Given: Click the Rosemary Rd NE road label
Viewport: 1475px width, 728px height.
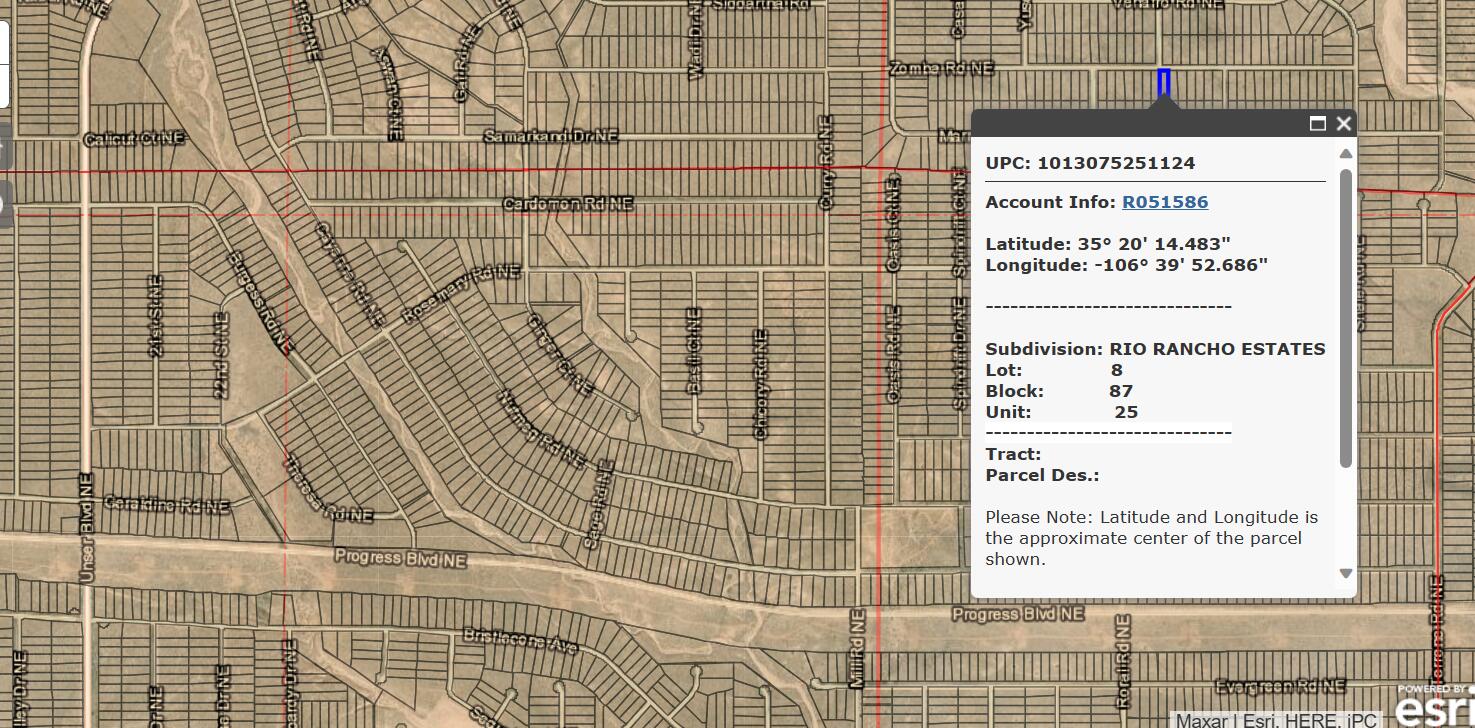Looking at the screenshot, I should tap(461, 293).
